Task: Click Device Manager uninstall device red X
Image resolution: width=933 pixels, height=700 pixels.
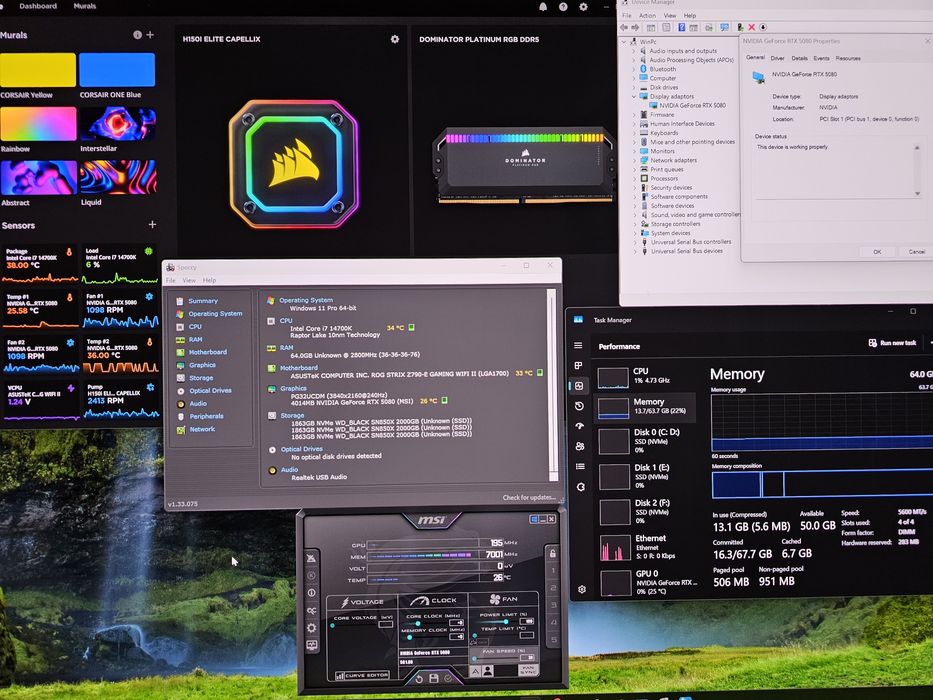Action: click(x=752, y=27)
